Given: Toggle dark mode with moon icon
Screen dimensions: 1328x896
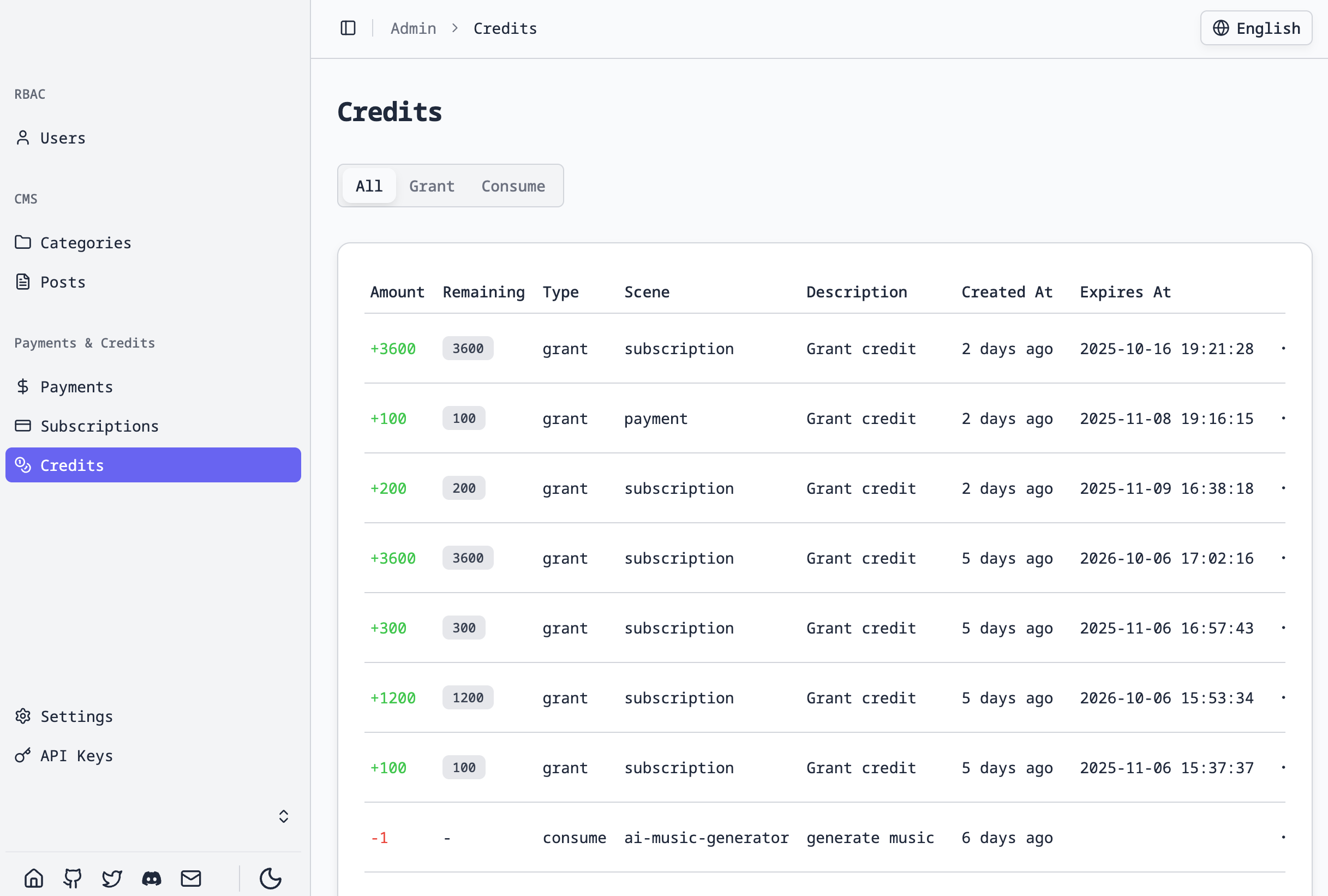Looking at the screenshot, I should [x=270, y=877].
